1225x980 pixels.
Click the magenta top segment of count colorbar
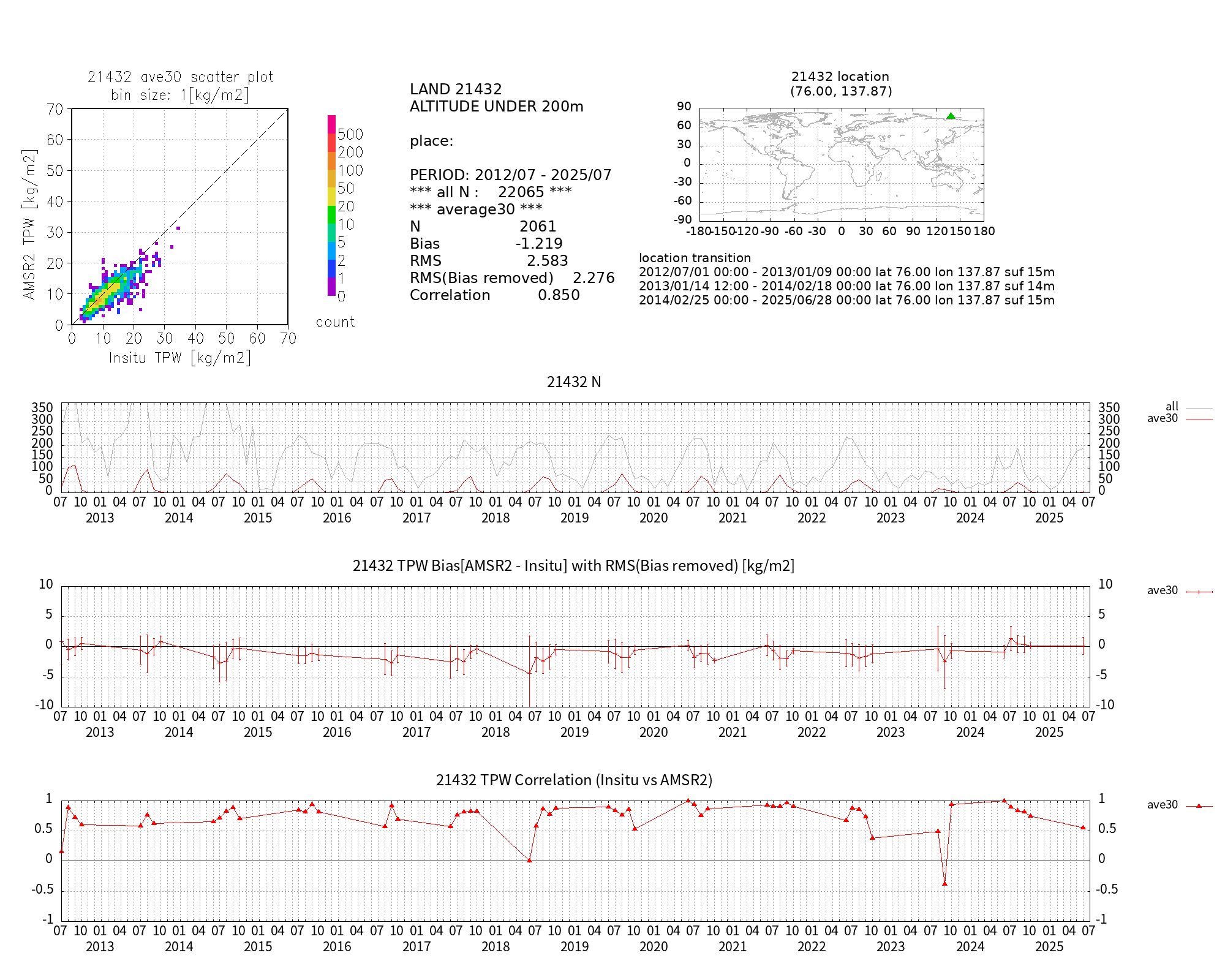point(331,124)
